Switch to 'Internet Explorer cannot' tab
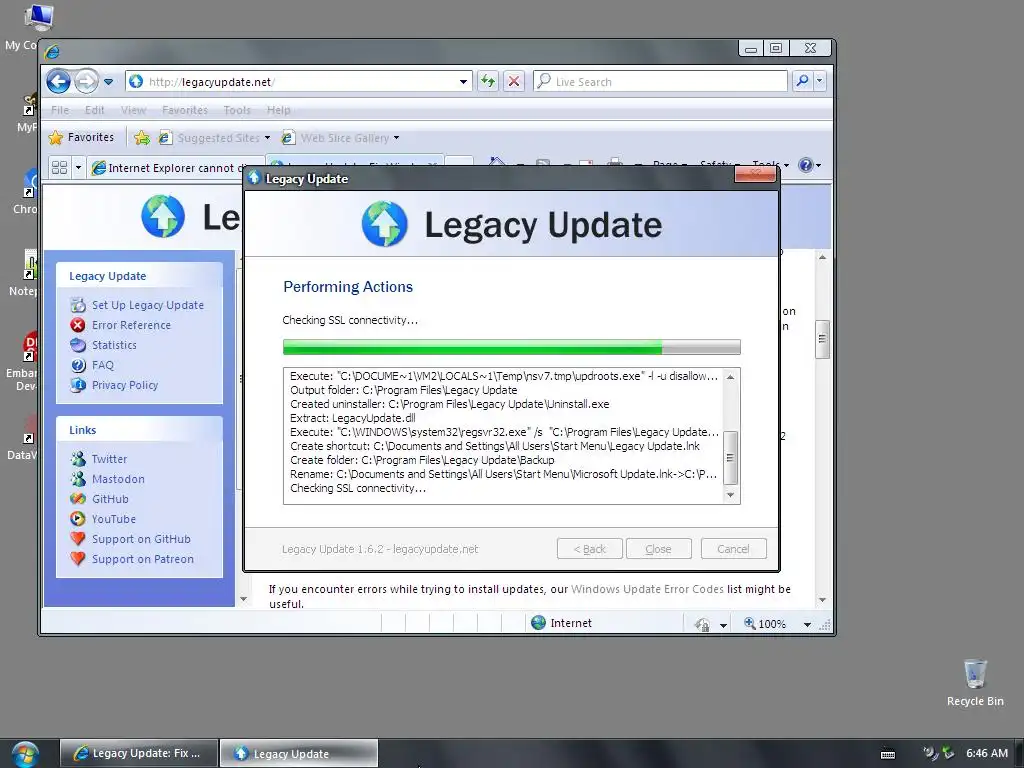1024x768 pixels. tap(175, 168)
